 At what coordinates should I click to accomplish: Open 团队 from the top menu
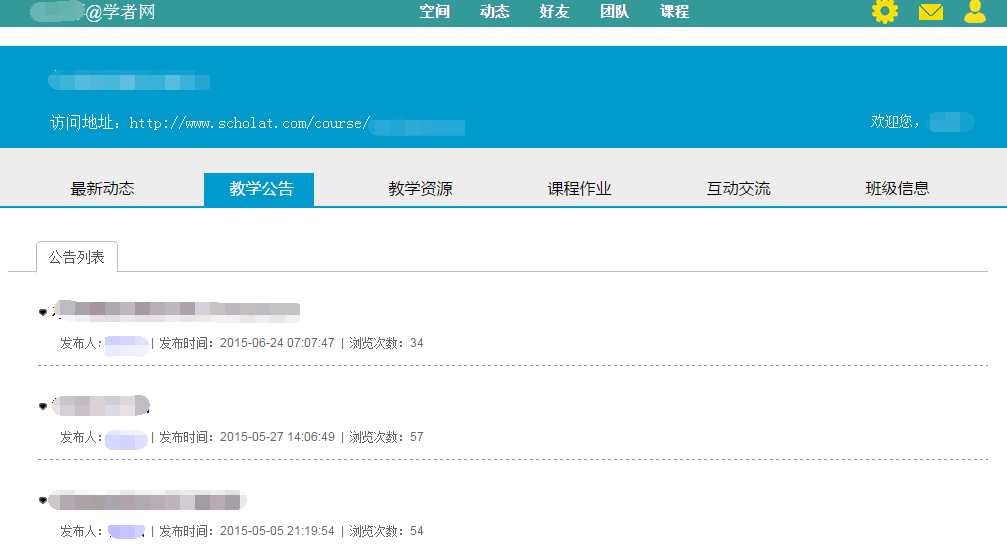[x=614, y=12]
